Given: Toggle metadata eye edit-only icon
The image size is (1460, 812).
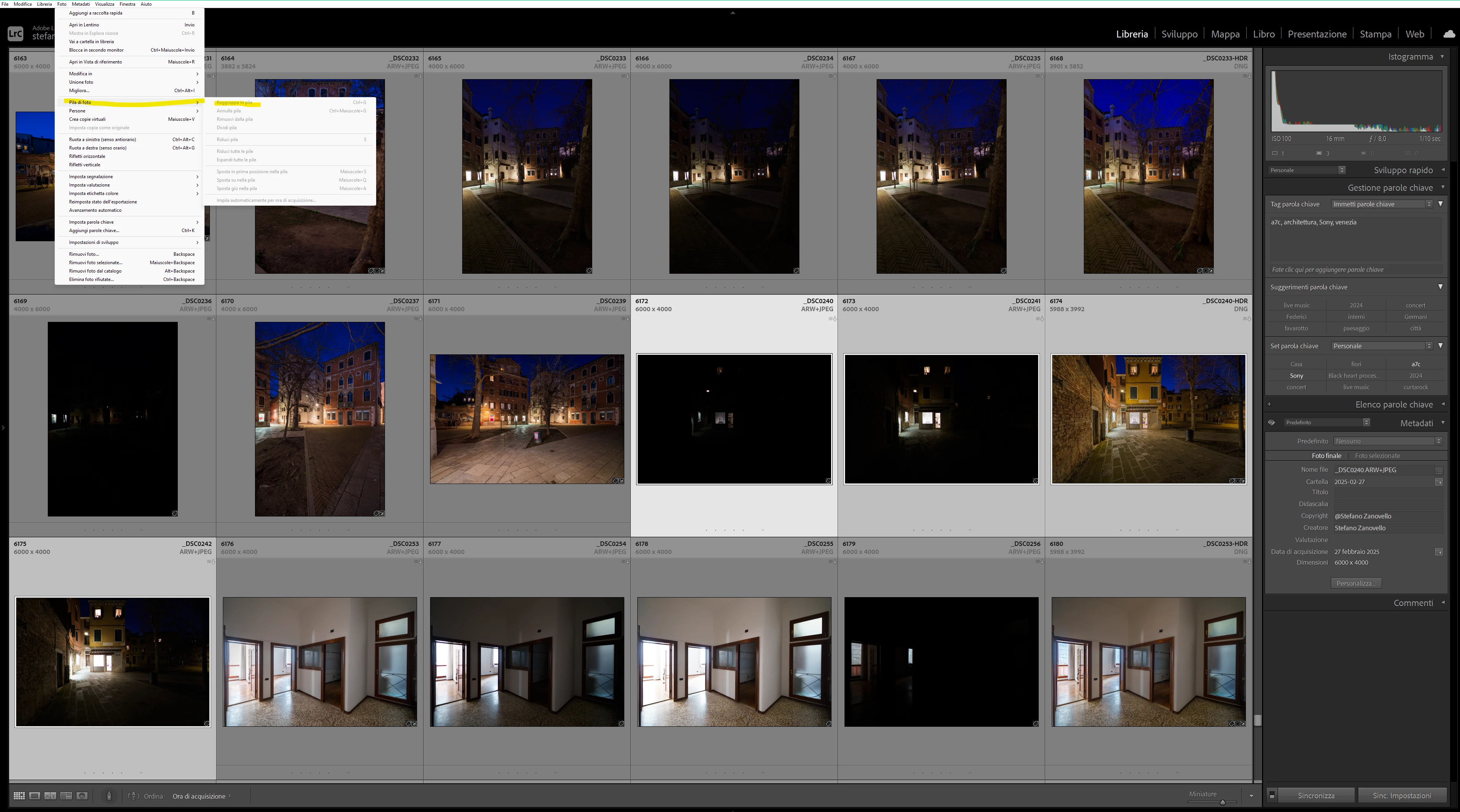Looking at the screenshot, I should 1271,423.
